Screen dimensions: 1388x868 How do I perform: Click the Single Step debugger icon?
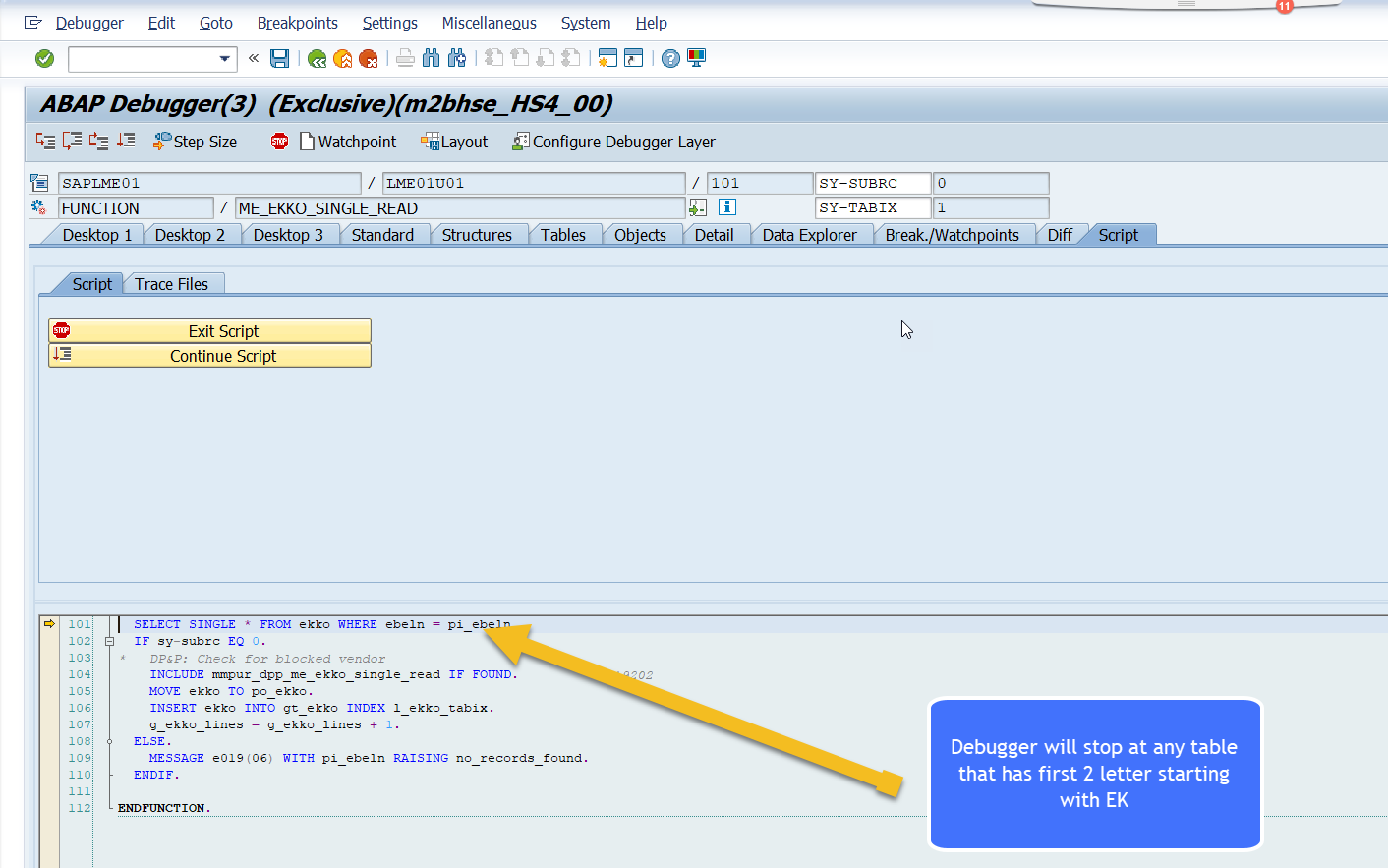(46, 142)
